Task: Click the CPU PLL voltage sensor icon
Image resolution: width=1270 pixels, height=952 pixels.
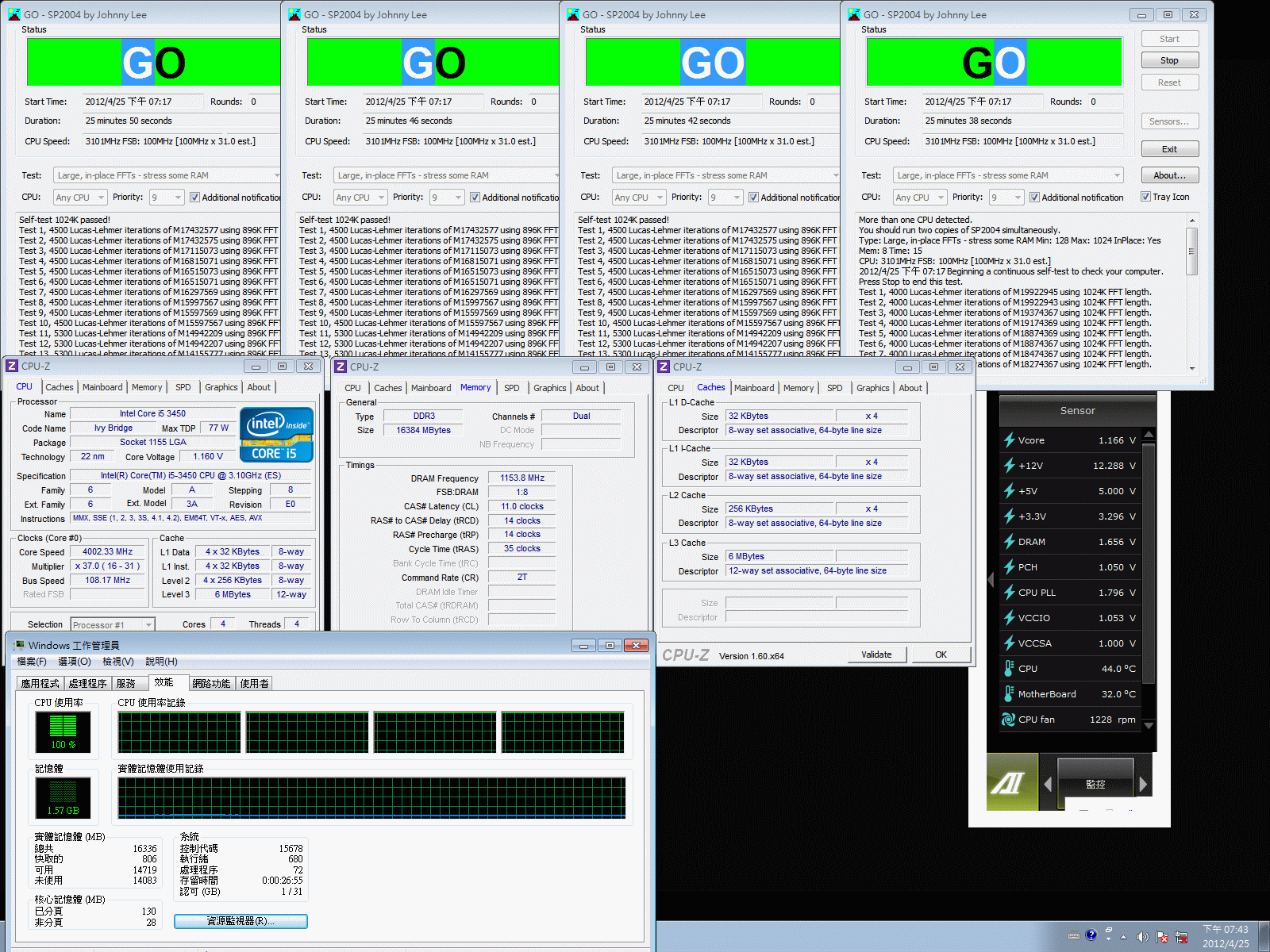Action: 1009,593
